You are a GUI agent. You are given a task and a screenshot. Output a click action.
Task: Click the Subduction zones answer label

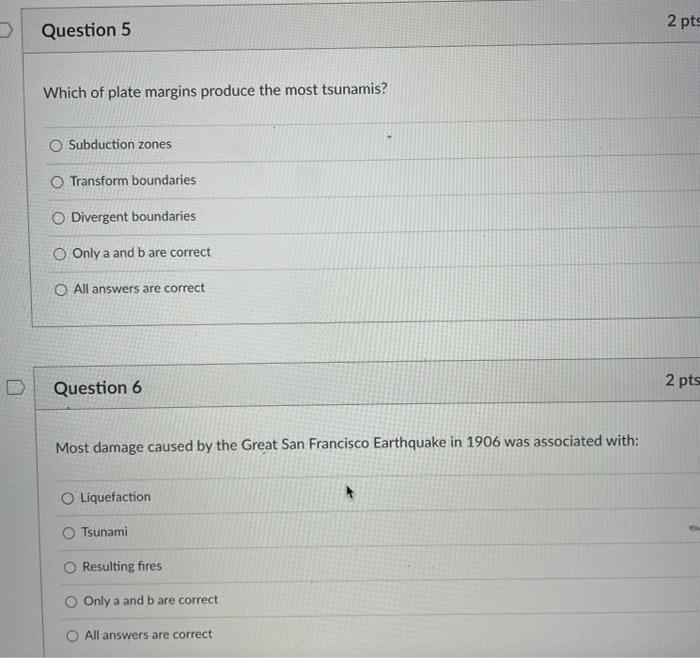(x=120, y=144)
